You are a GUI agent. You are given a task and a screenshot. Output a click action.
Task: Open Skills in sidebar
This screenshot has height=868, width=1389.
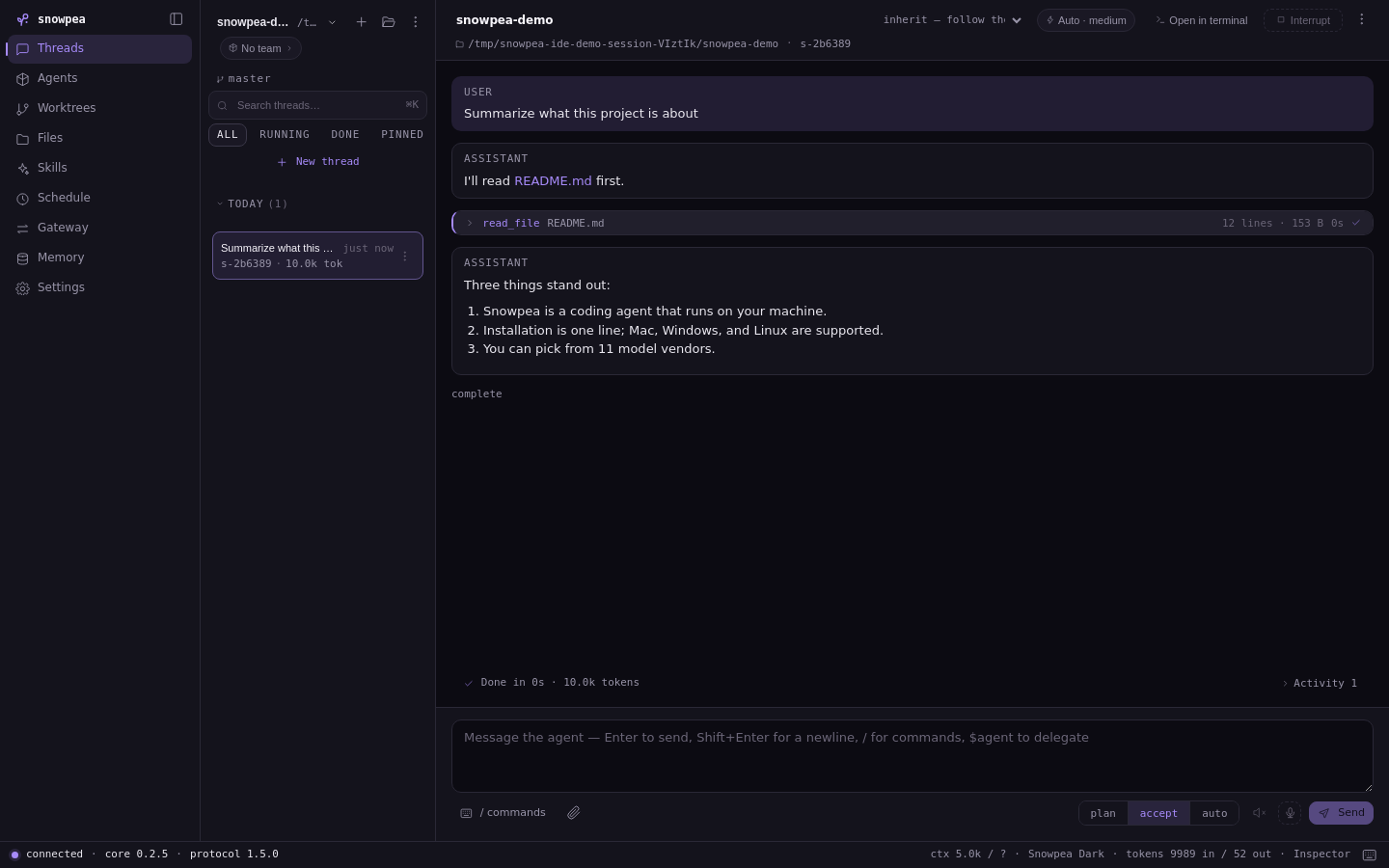(99, 168)
